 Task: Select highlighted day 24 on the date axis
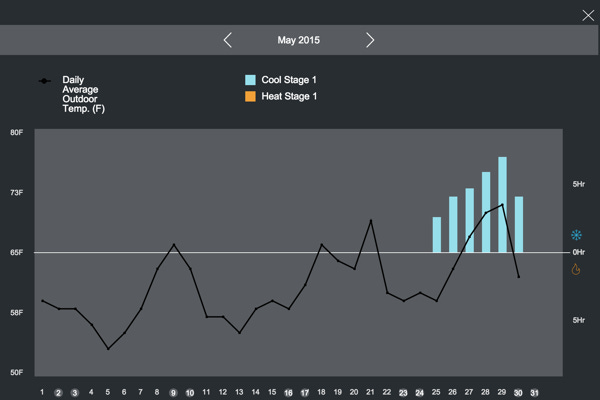click(419, 393)
